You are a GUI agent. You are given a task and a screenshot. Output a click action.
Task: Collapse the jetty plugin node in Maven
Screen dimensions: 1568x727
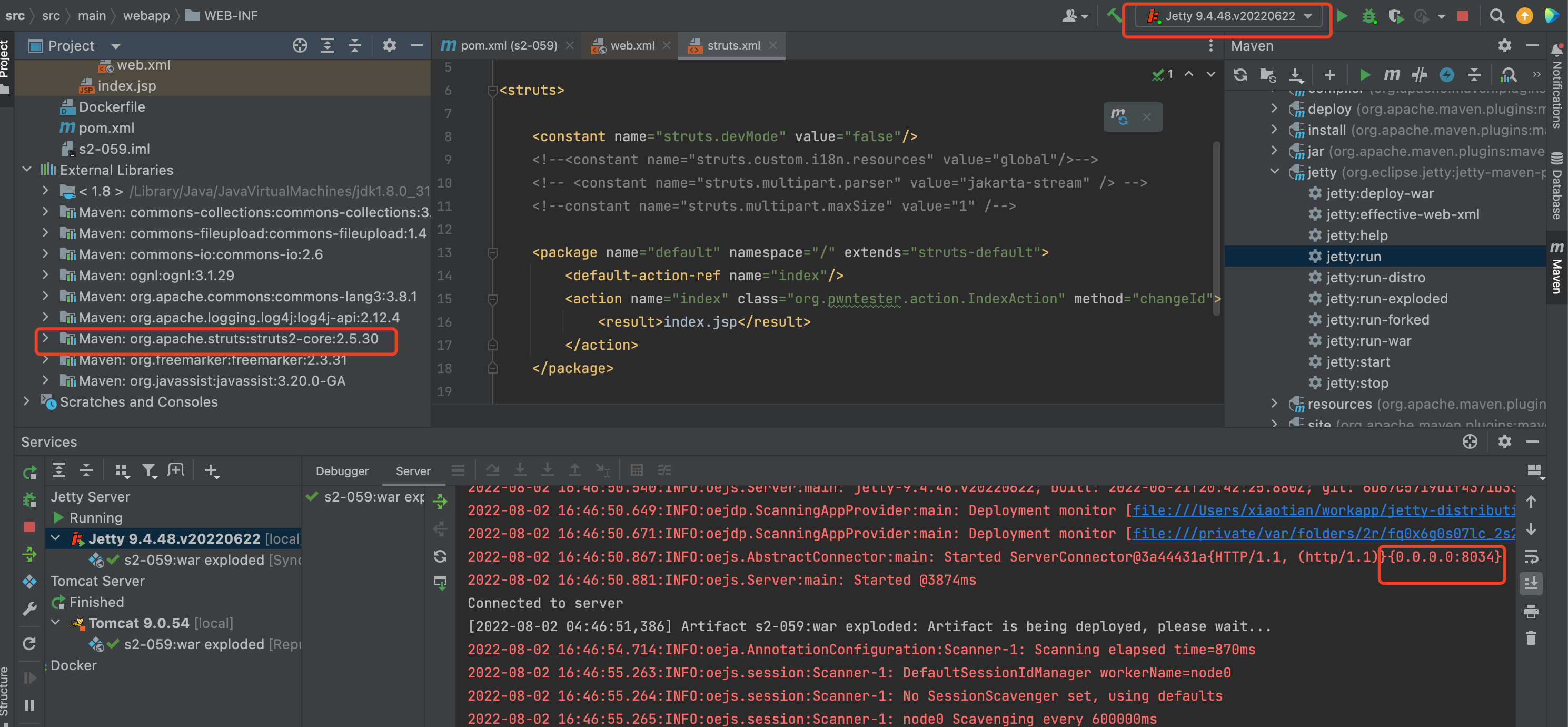pos(1275,172)
